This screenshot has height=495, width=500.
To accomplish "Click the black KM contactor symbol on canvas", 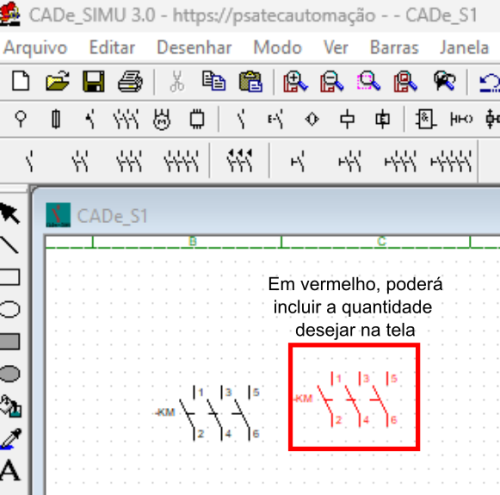I will 207,413.
